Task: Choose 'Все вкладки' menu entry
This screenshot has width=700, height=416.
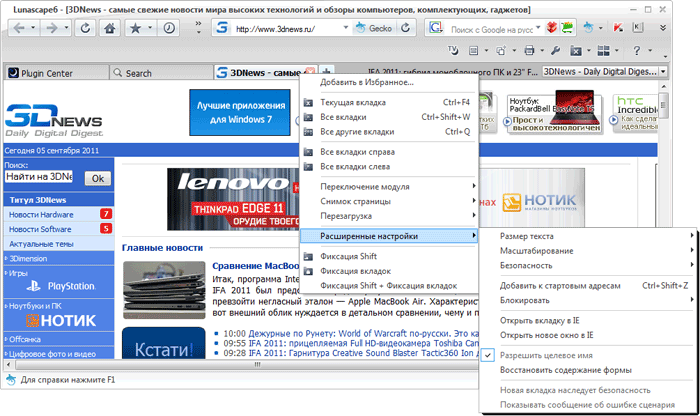Action: 389,117
